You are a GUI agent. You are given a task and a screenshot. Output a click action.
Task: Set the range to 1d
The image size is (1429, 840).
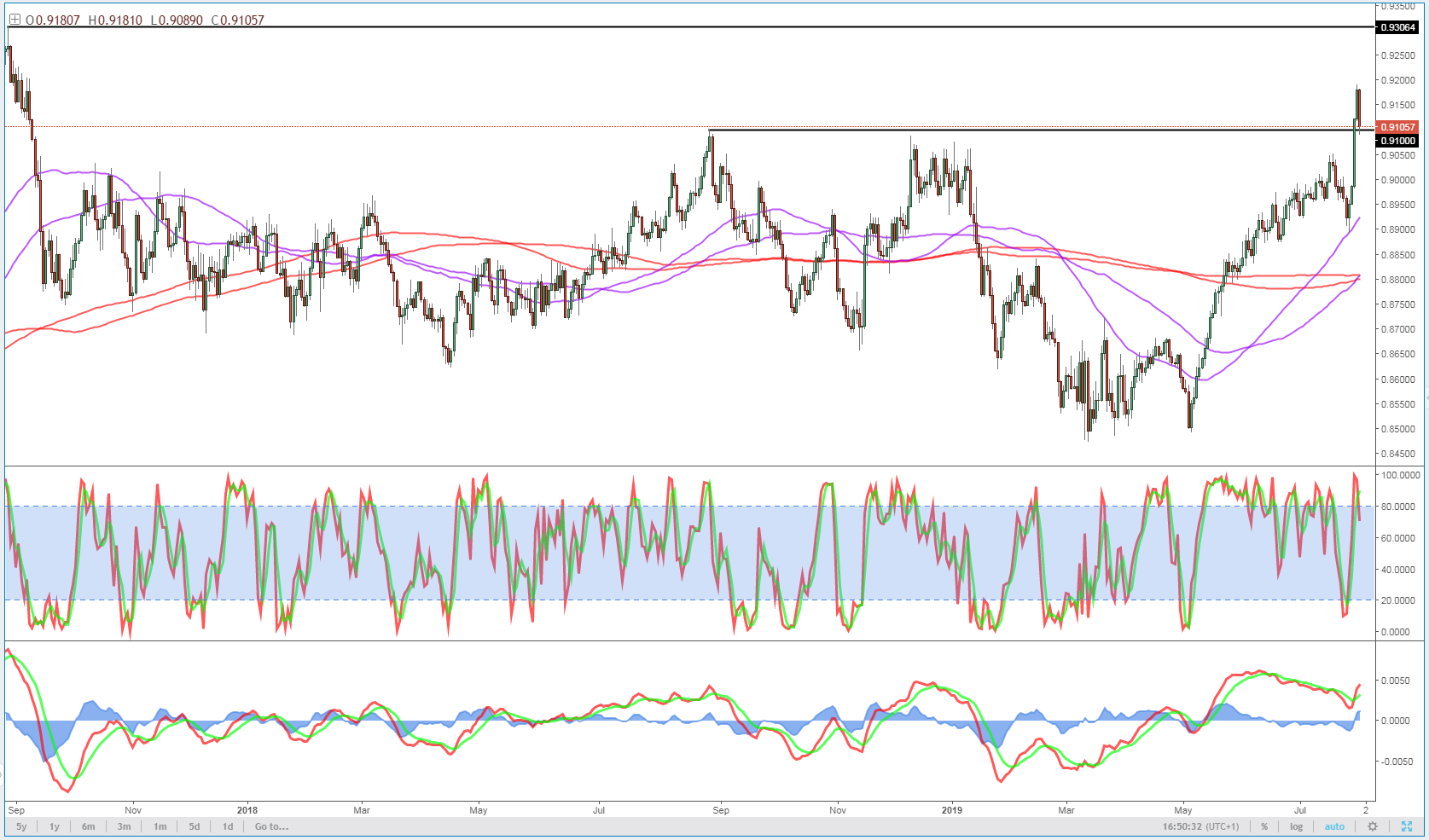coord(228,826)
